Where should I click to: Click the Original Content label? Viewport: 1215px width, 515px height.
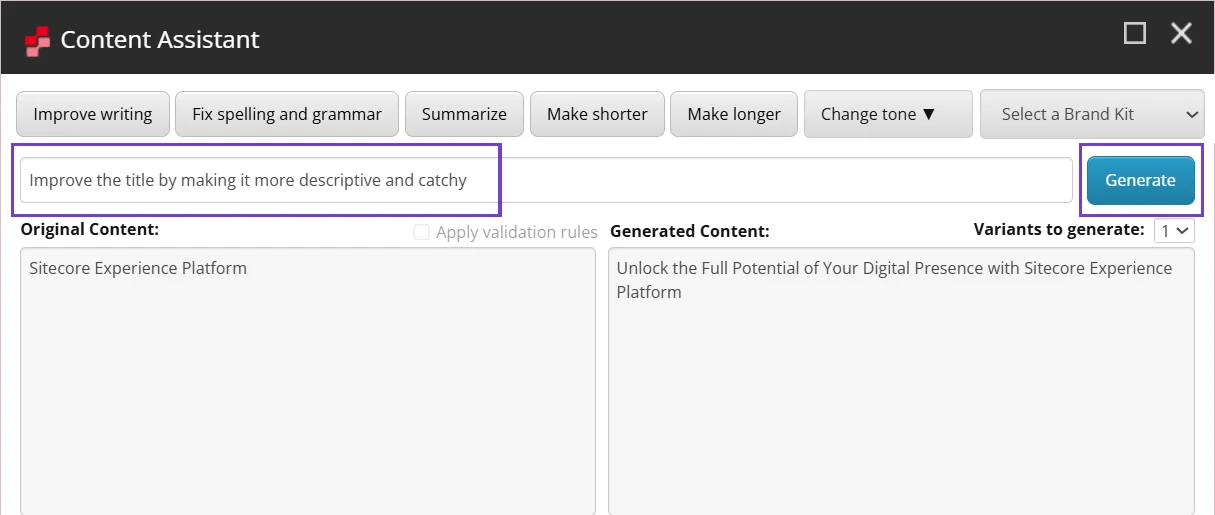pyautogui.click(x=90, y=230)
